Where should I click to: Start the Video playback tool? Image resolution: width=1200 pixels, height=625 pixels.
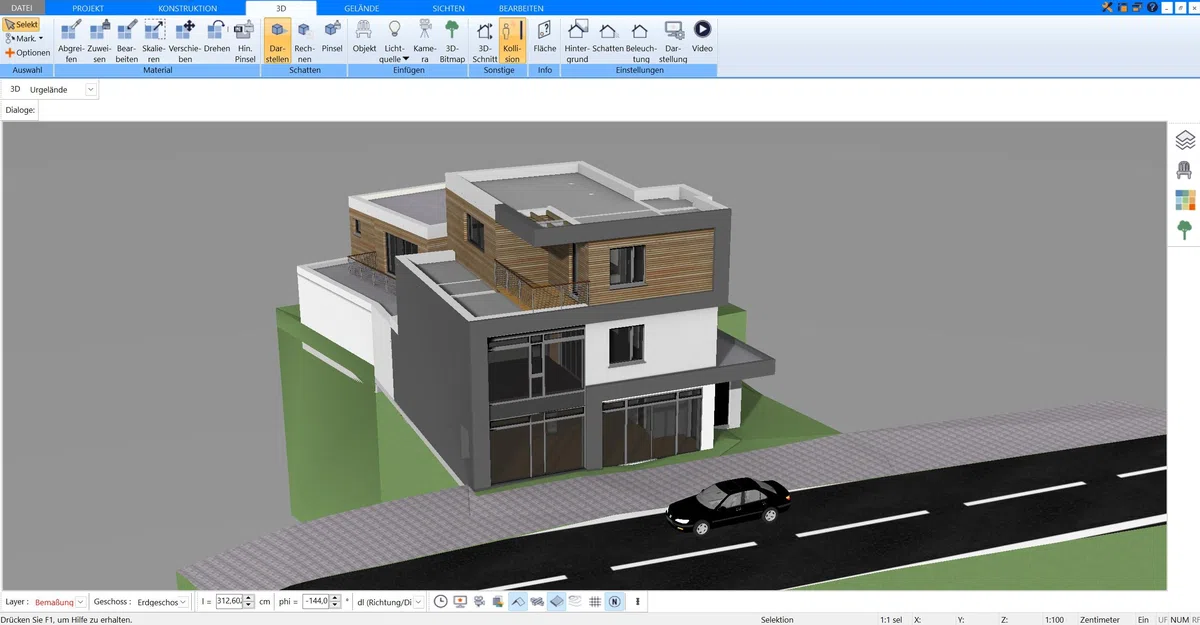[702, 36]
